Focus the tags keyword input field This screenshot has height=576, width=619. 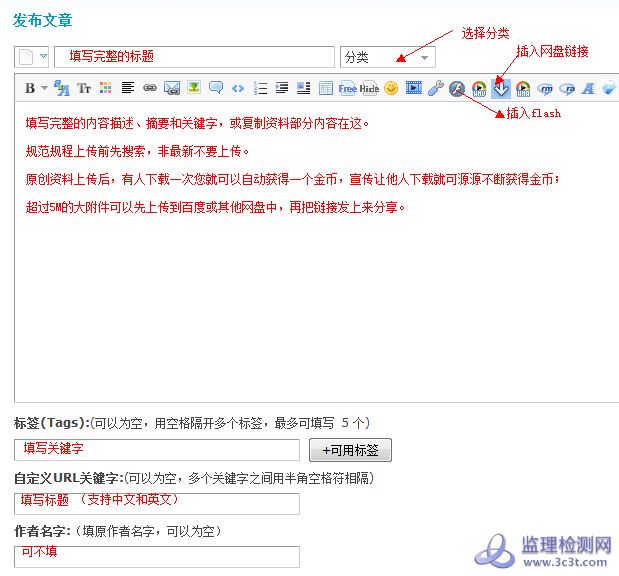[156, 450]
